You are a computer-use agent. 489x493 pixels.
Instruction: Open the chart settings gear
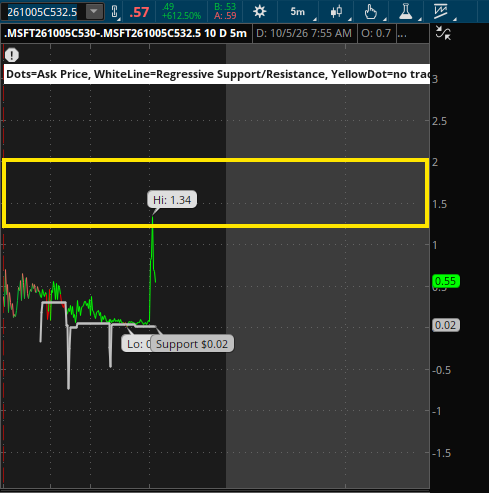[259, 12]
